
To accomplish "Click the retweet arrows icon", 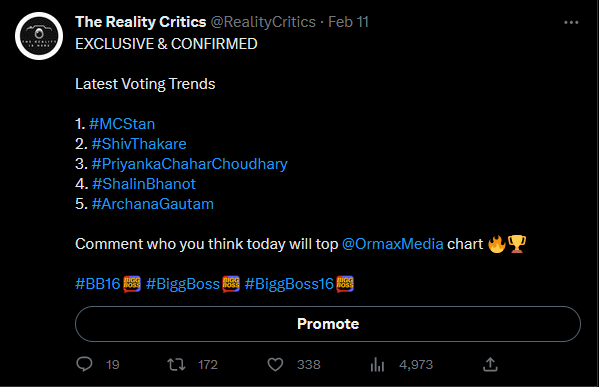I will [176, 364].
